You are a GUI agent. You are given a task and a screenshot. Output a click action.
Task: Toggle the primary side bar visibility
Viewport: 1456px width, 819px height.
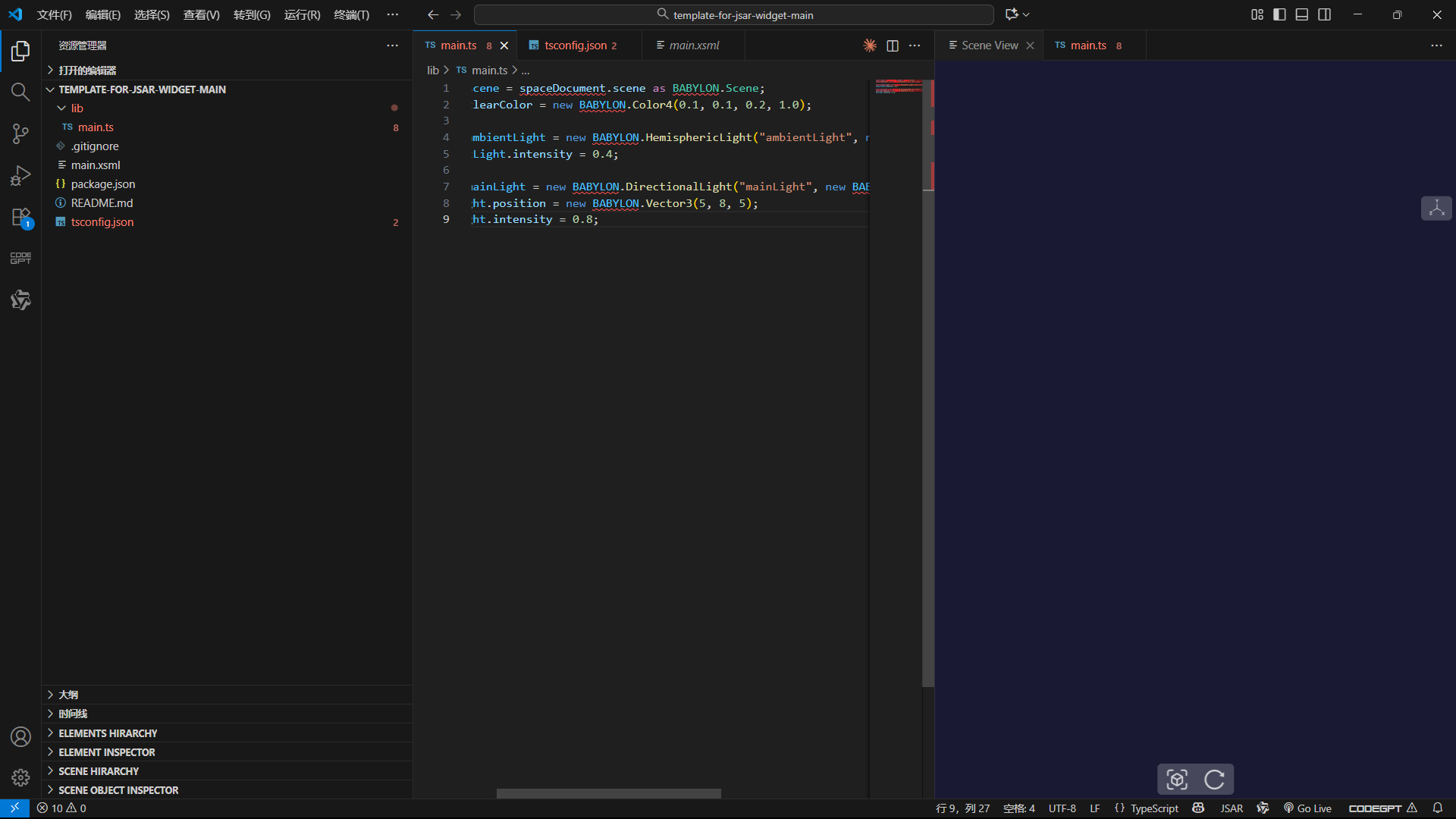tap(1279, 14)
